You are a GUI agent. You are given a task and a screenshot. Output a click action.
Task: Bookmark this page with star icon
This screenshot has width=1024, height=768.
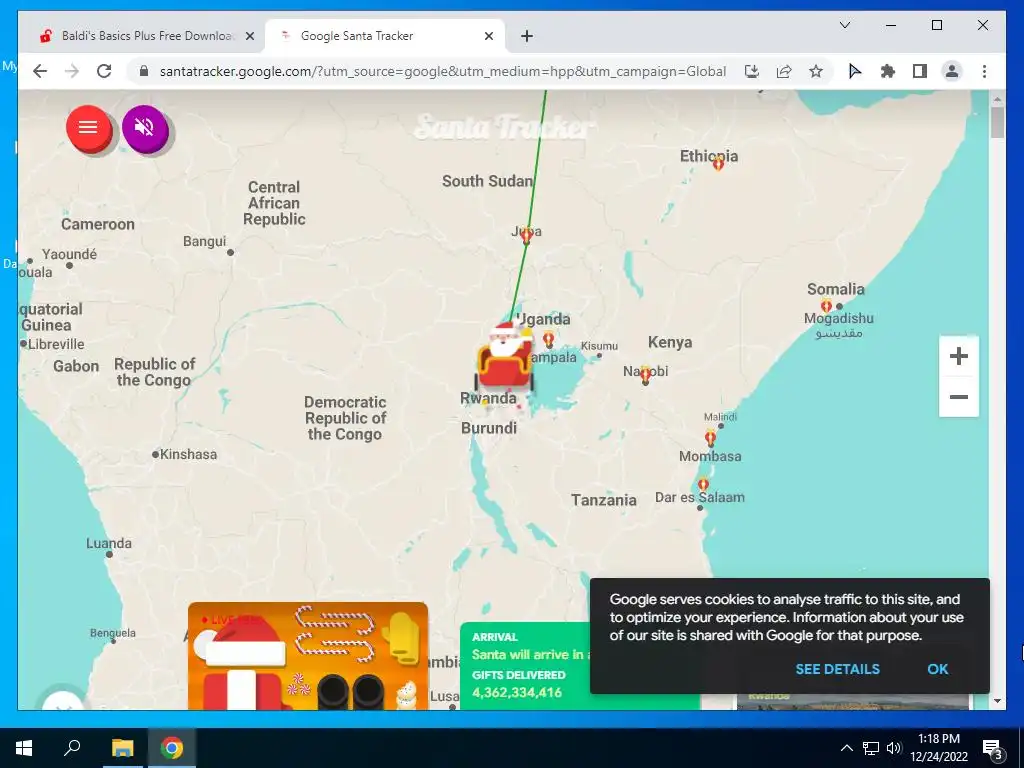[816, 71]
